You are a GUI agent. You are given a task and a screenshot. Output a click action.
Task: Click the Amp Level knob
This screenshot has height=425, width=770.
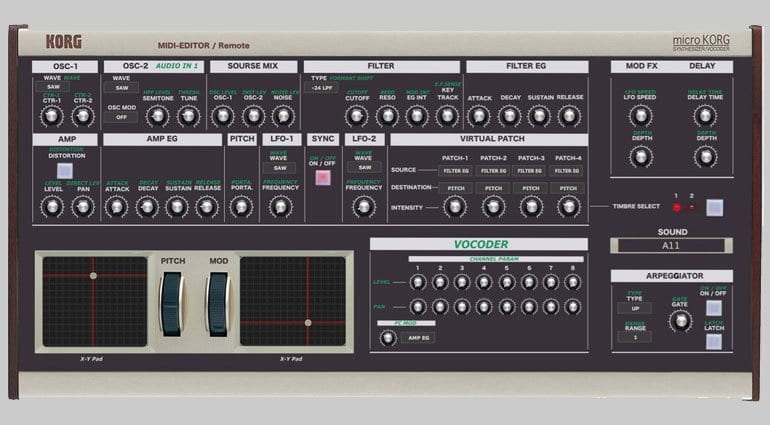52,207
